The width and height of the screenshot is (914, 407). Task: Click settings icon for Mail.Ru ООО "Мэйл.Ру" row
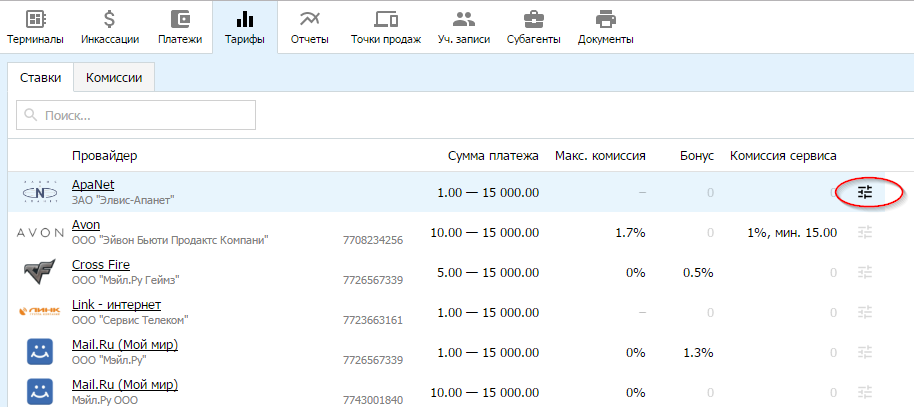tap(866, 352)
